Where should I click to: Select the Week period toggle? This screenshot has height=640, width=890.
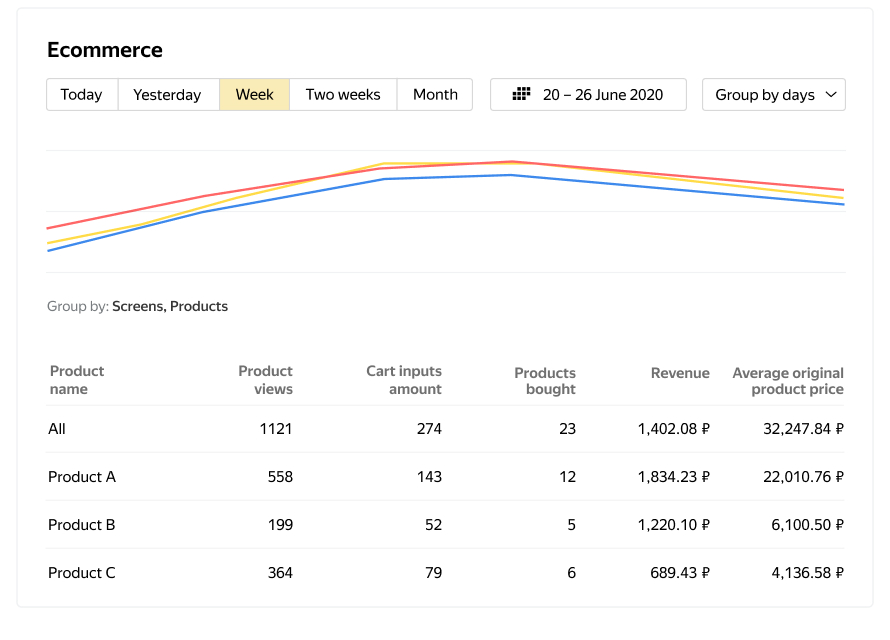(254, 95)
